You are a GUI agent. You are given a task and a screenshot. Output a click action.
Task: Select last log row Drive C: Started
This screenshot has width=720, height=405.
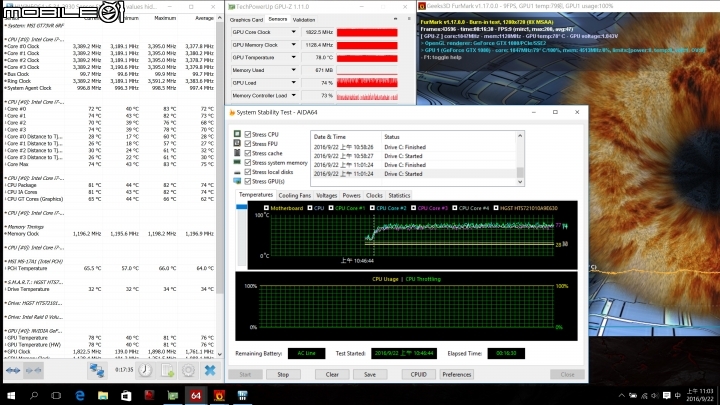413,174
